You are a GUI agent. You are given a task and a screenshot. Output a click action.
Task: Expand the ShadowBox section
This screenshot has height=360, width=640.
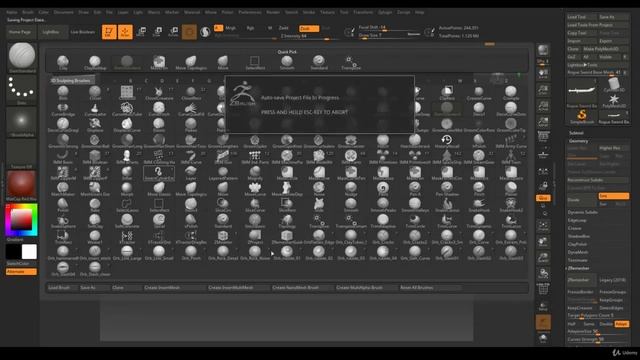(579, 236)
